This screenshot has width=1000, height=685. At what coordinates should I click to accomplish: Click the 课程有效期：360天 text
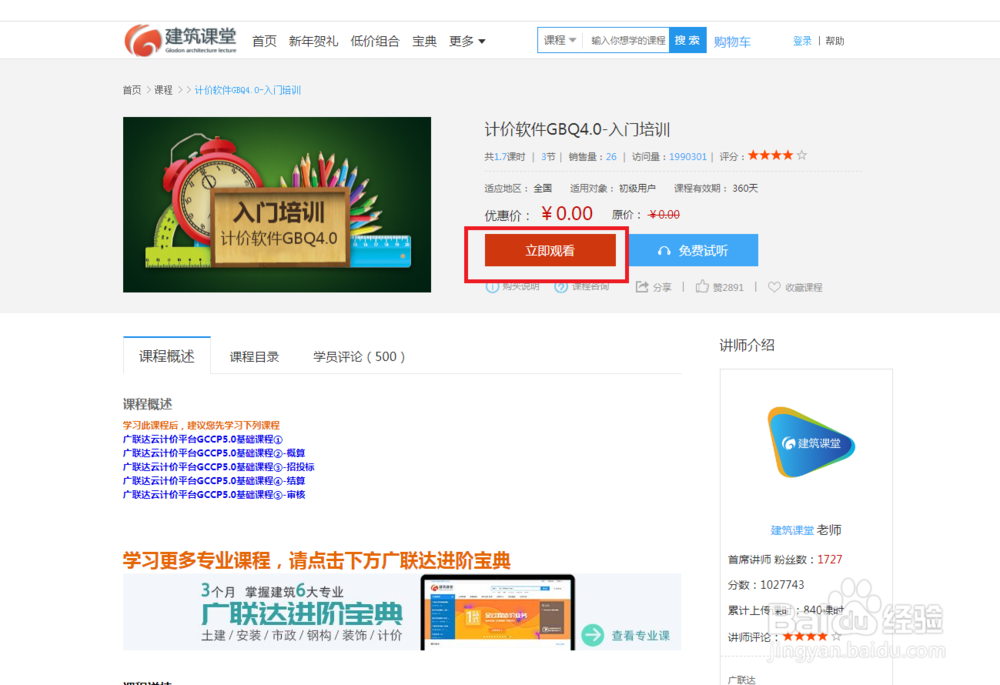click(x=716, y=189)
